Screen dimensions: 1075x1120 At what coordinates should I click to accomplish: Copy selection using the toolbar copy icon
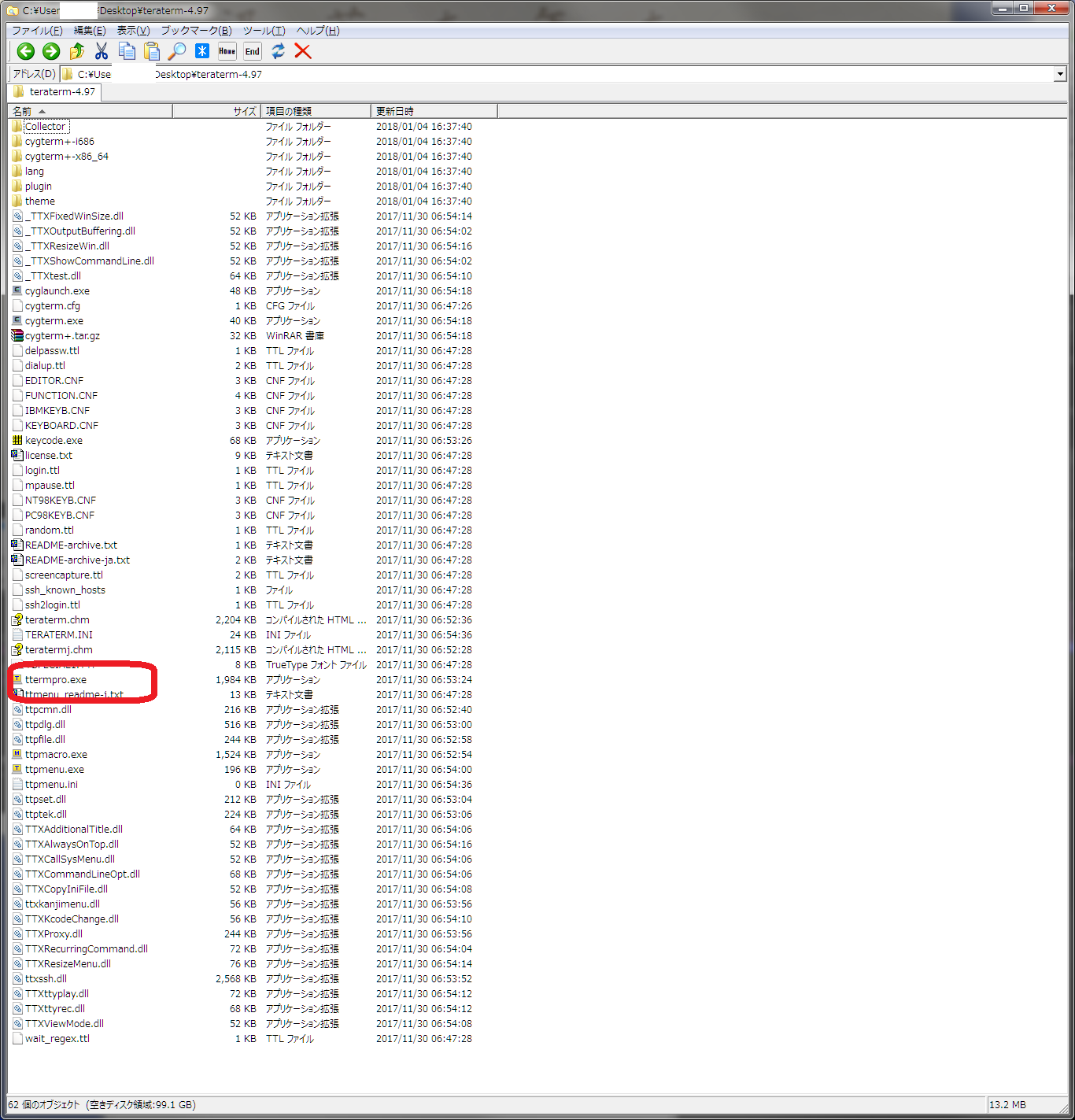(127, 51)
